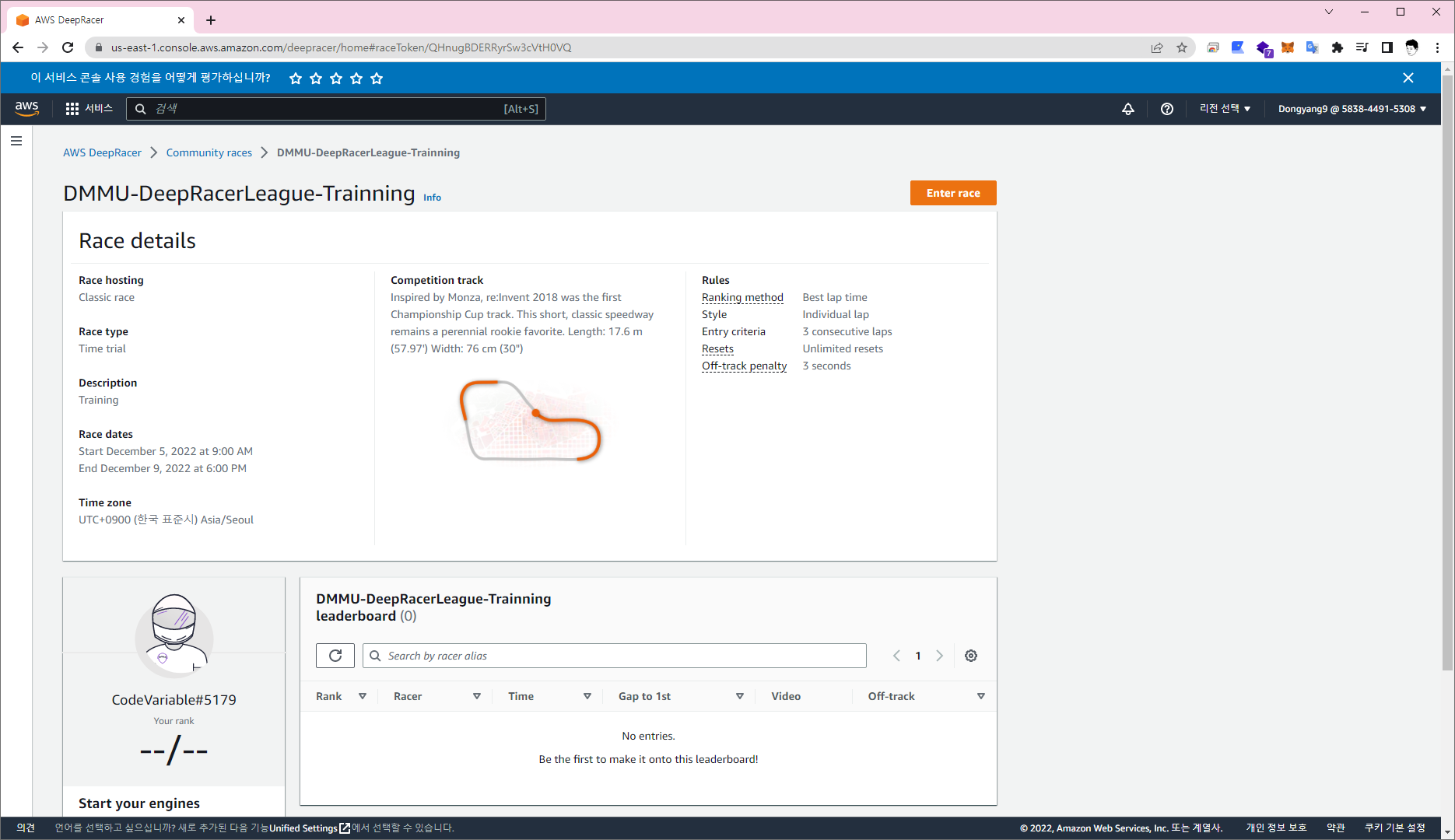Show Resets rule explanation
Screen dimensions: 1455x840
tap(717, 348)
